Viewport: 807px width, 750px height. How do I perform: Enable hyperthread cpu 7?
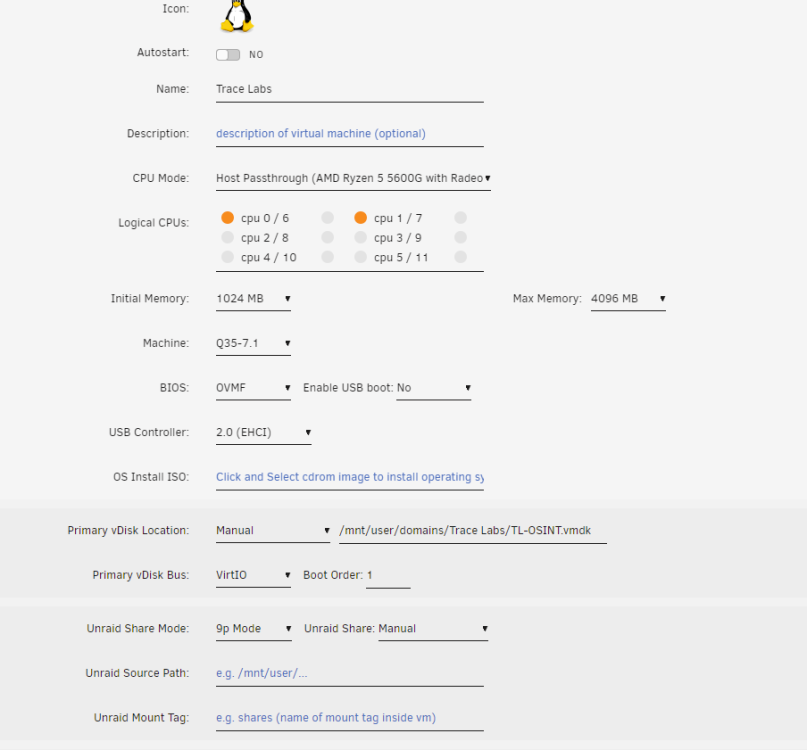coord(461,218)
